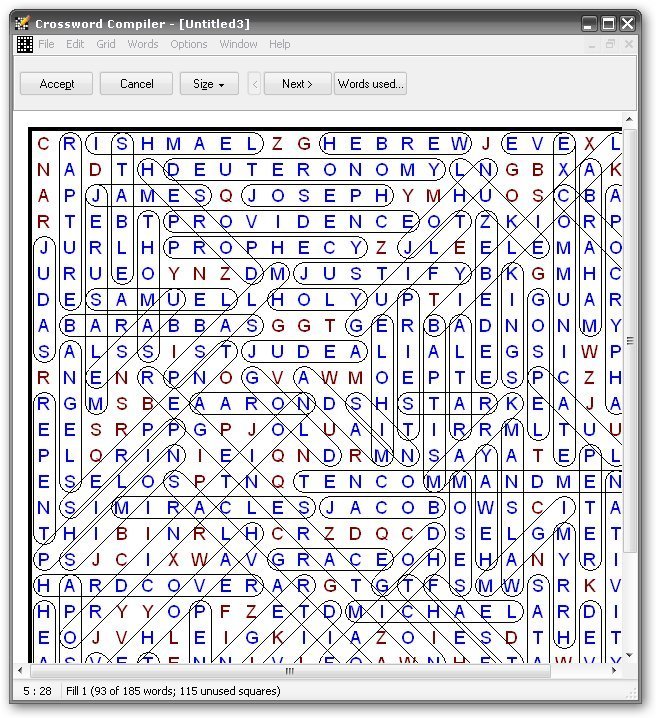
Task: Close the Crossword Compiler window
Action: click(627, 23)
